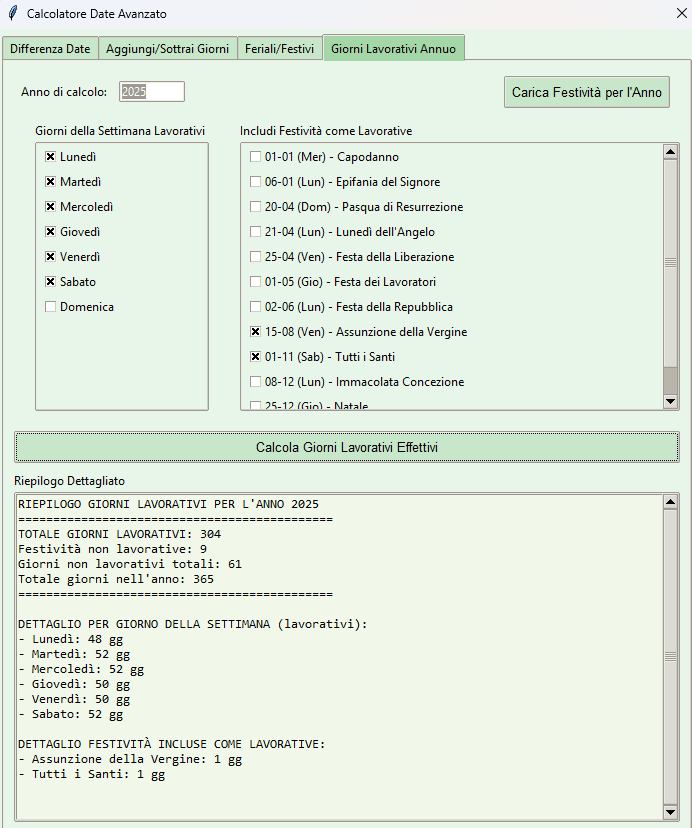Viewport: 692px width, 828px height.
Task: Check the Immacolata Concezione checkbox
Action: 255,382
